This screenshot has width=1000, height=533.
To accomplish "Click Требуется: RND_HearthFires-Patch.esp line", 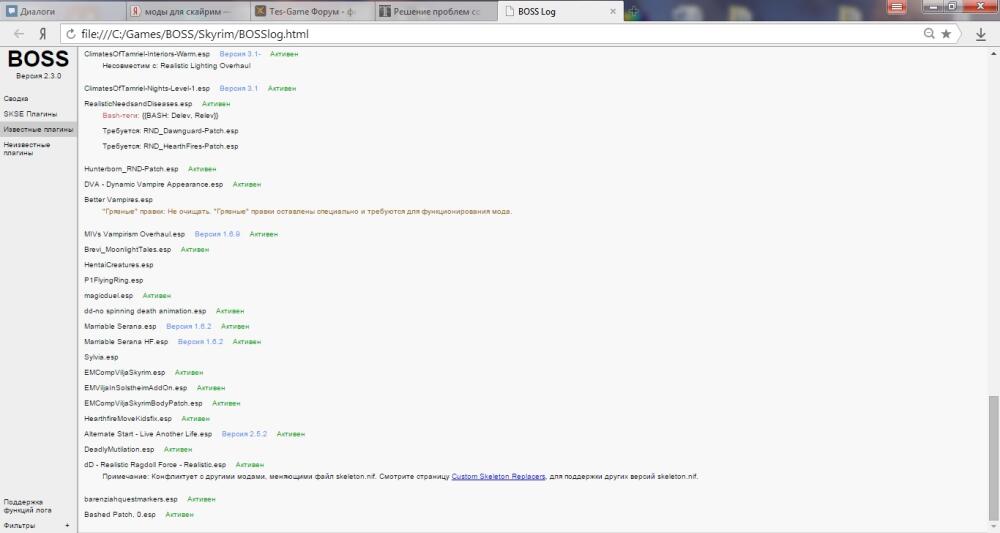I will [x=170, y=146].
